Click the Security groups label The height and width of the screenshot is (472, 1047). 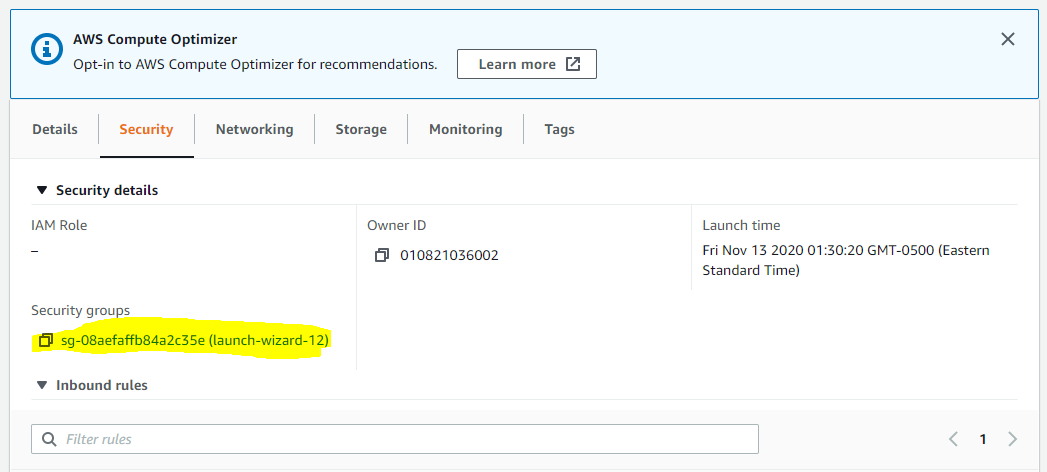click(81, 310)
